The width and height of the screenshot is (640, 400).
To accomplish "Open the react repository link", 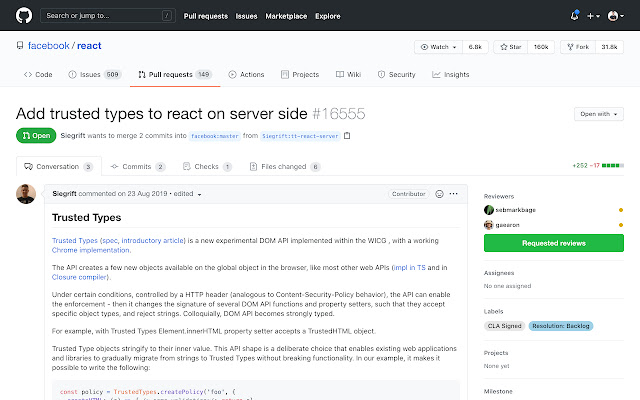I will point(89,46).
